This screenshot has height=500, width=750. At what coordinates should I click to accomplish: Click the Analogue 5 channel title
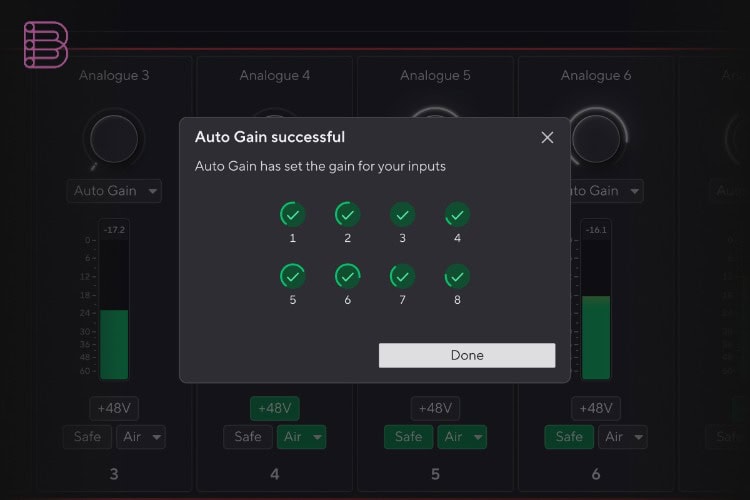point(435,76)
